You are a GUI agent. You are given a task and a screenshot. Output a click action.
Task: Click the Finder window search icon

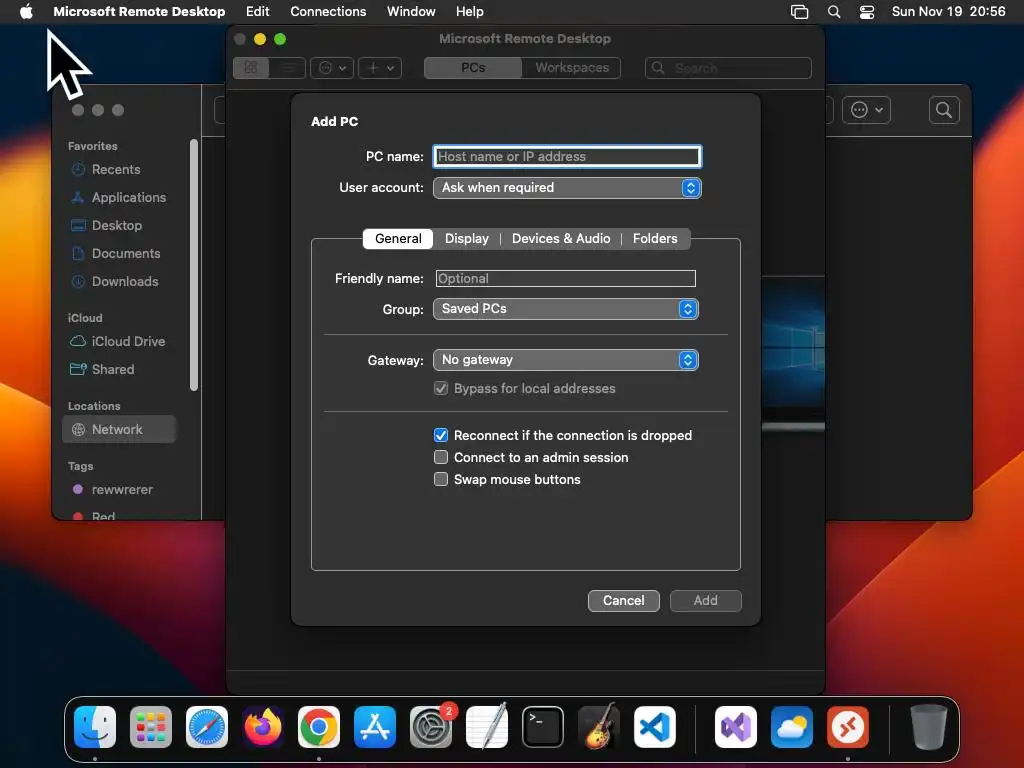944,110
